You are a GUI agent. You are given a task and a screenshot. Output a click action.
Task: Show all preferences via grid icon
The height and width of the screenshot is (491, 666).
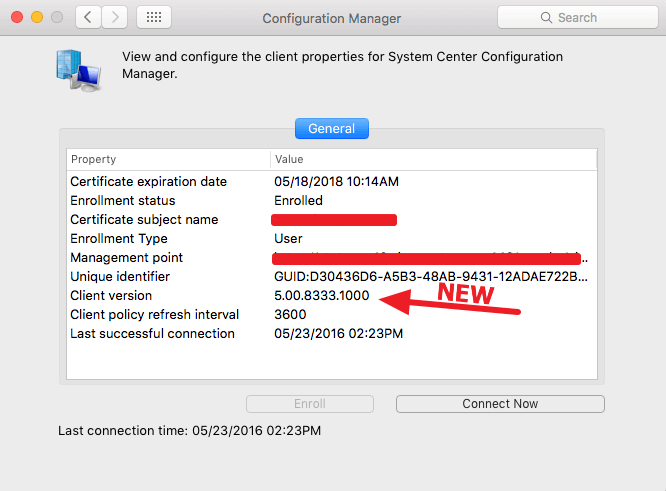(153, 17)
